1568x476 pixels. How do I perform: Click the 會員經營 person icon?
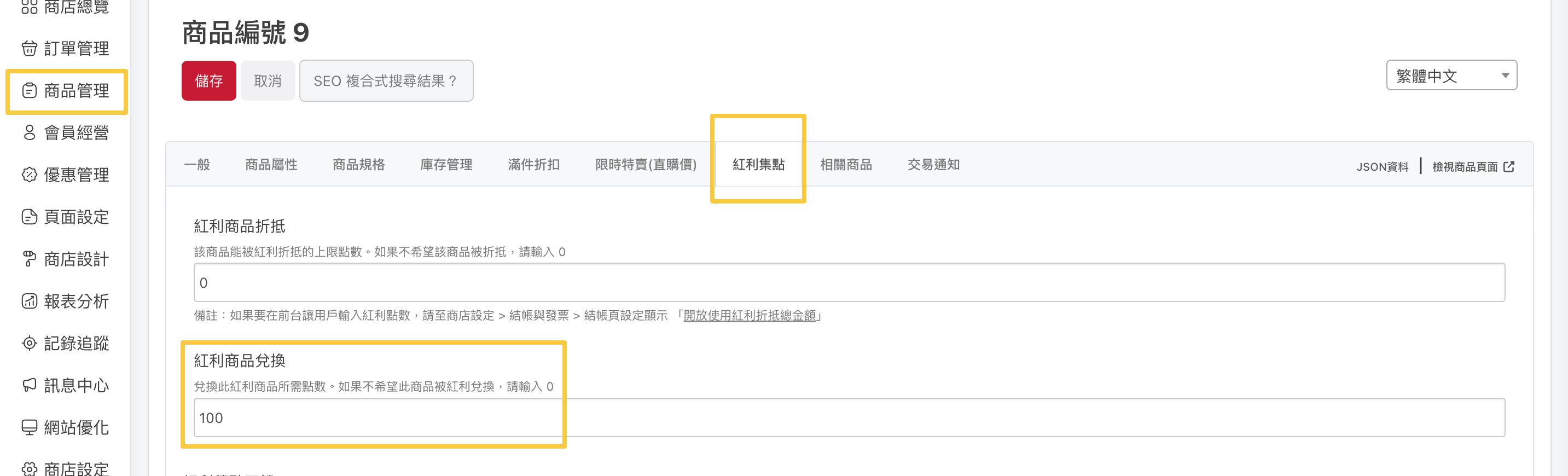click(29, 133)
